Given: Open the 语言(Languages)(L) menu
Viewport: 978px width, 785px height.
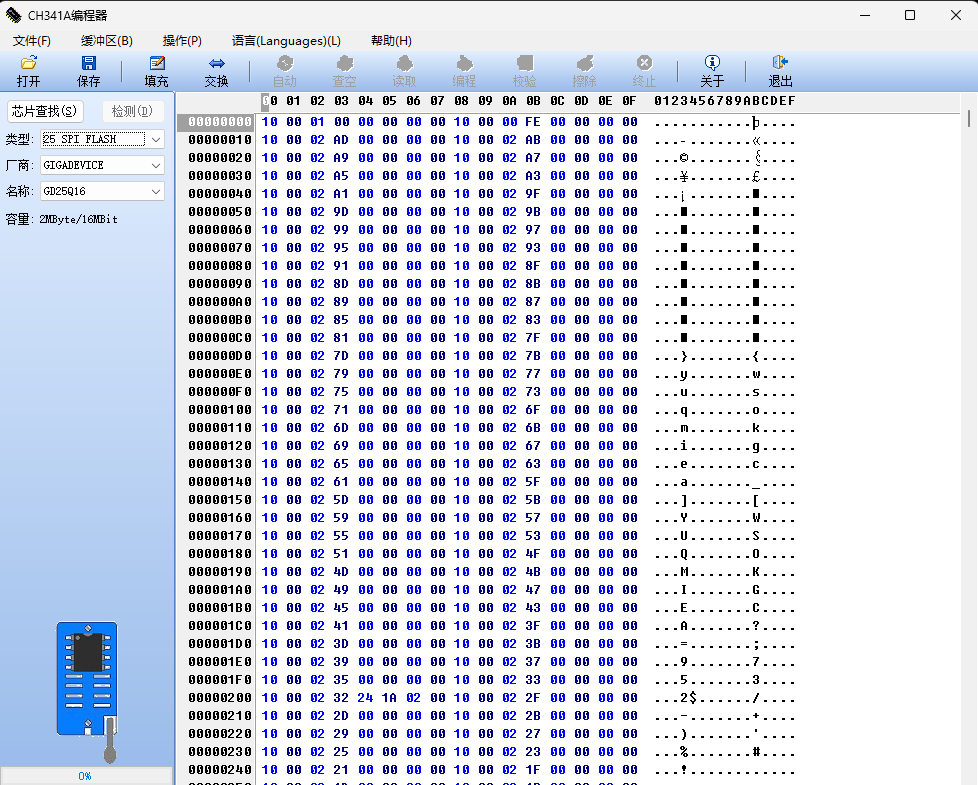Looking at the screenshot, I should point(286,41).
